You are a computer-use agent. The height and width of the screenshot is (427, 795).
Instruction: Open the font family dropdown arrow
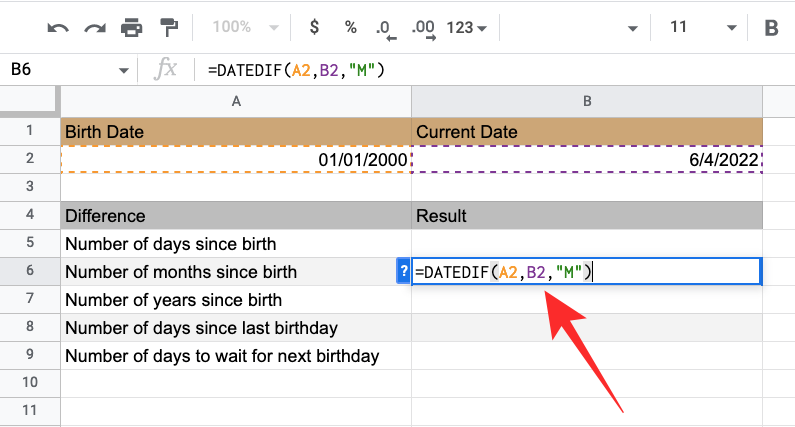632,28
